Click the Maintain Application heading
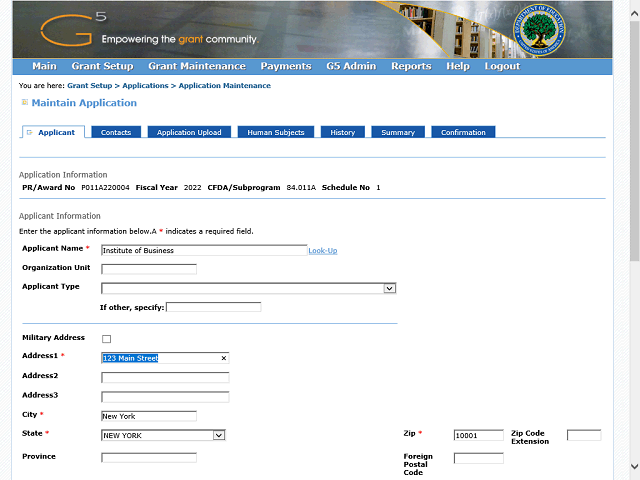This screenshot has width=640, height=480. point(84,103)
